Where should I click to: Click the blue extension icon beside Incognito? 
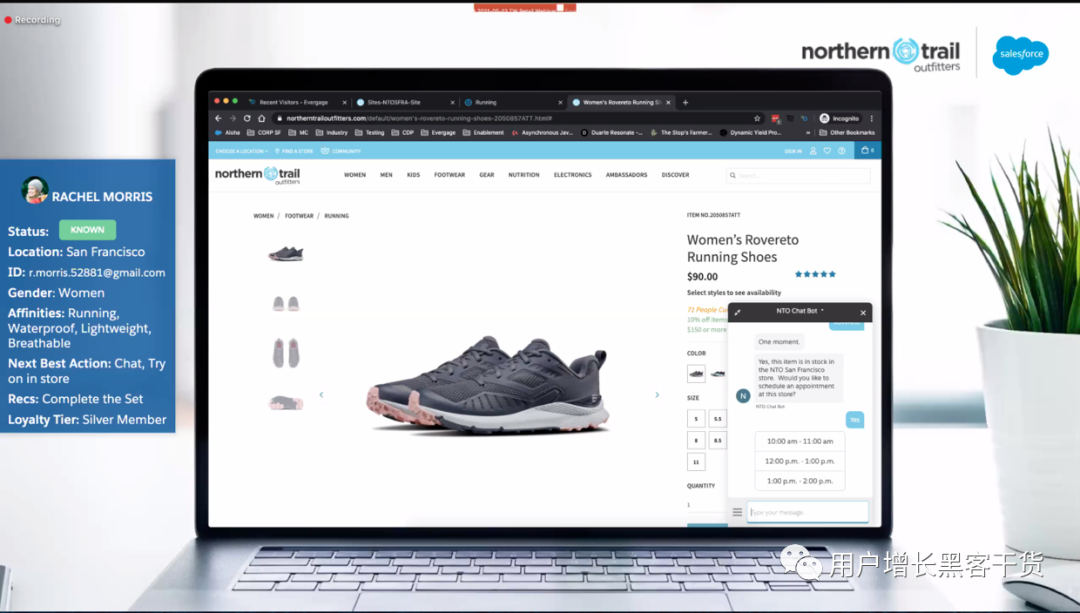coord(804,118)
